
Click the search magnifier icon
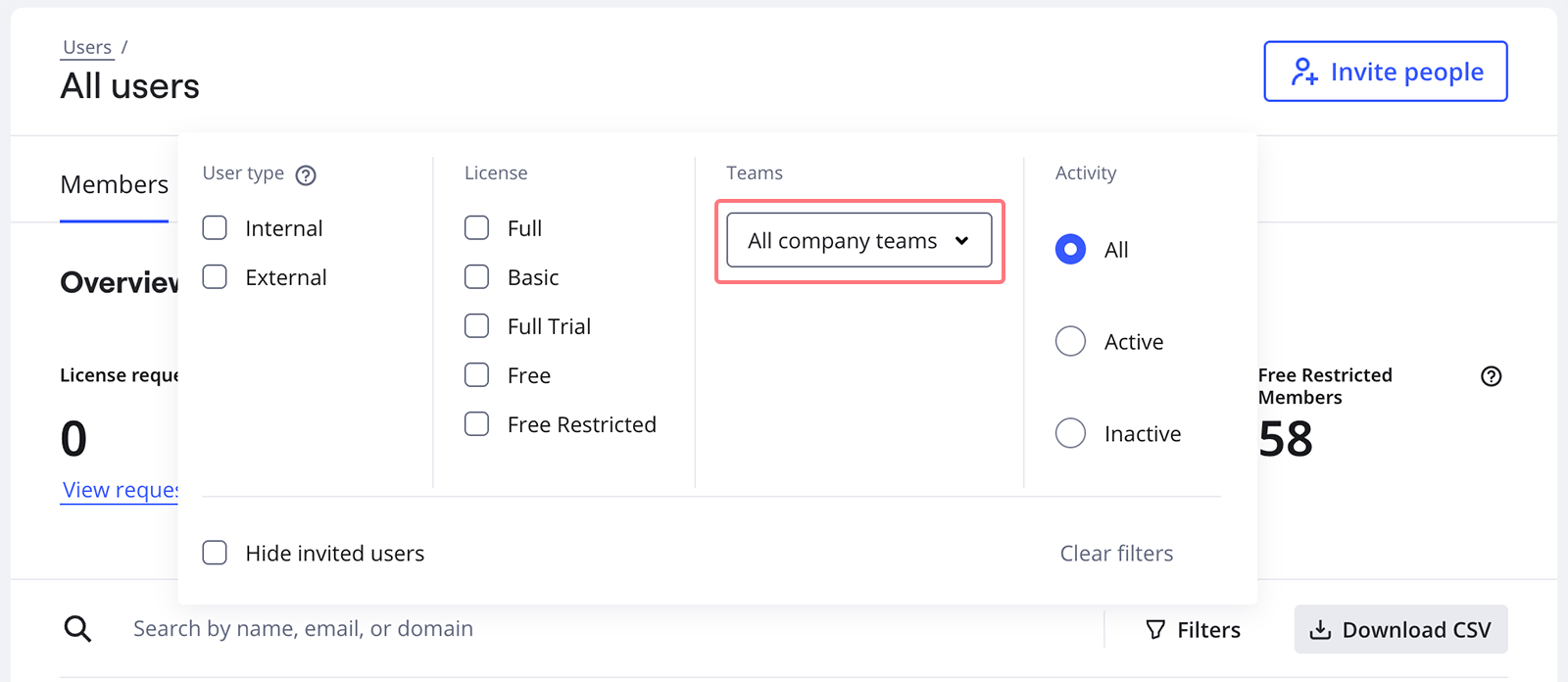click(77, 629)
